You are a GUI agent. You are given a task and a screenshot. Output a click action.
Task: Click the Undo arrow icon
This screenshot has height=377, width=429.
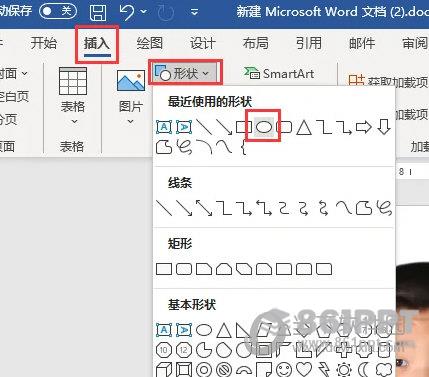coord(127,12)
